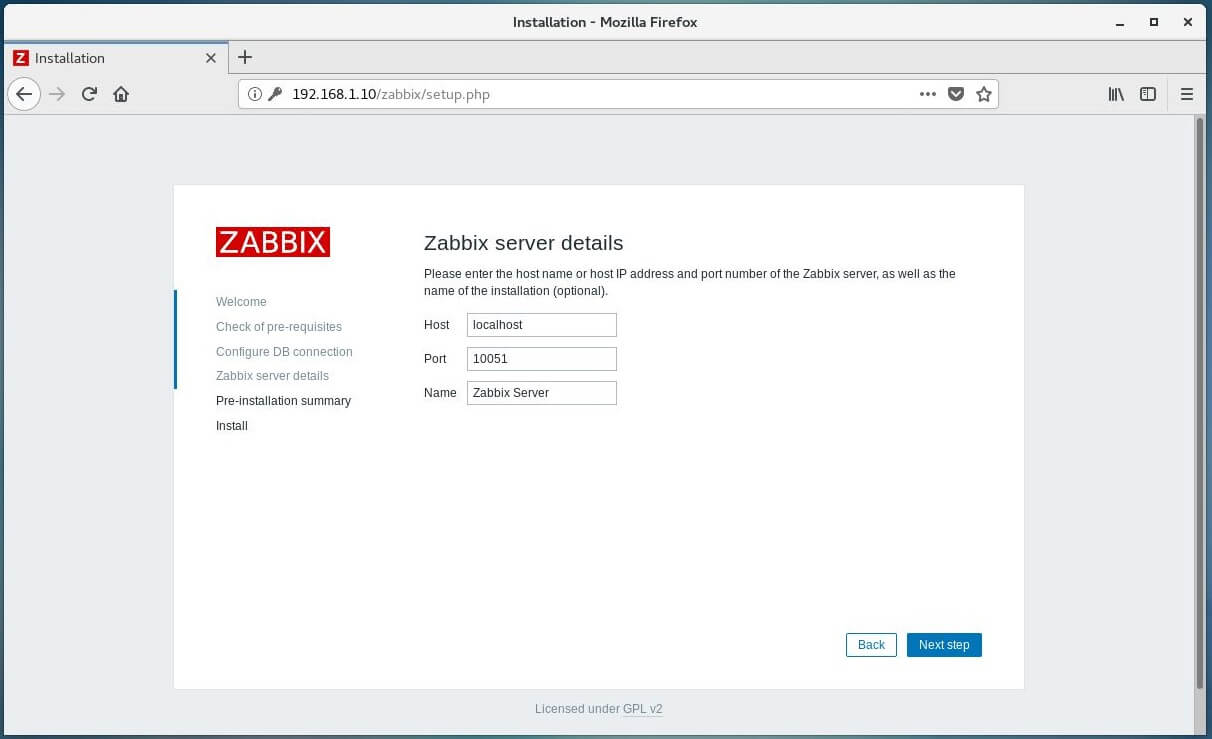Click the Back navigation arrow in Firefox
Screen dimensions: 1212x739
click(24, 94)
